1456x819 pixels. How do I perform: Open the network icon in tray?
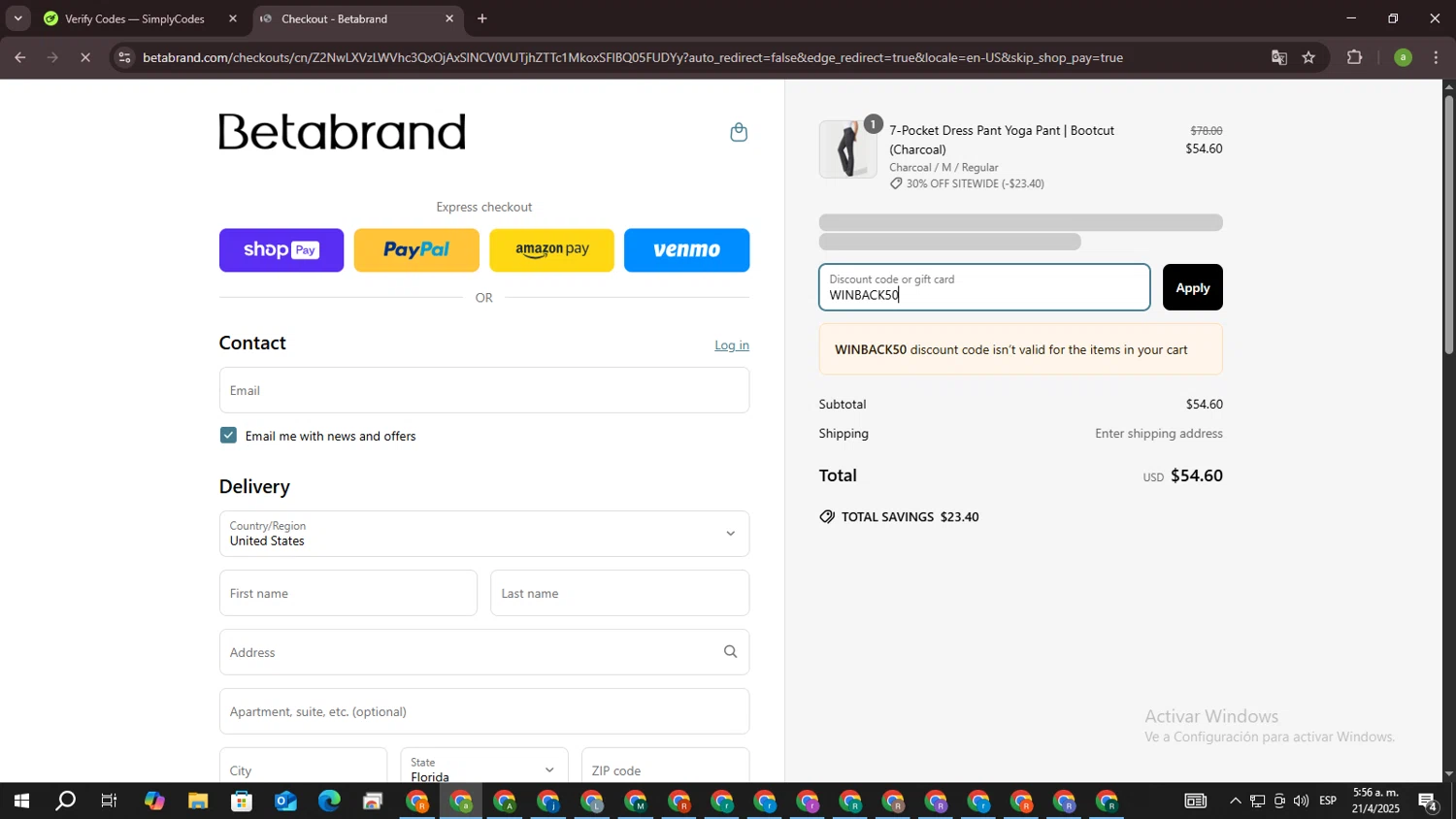click(1258, 802)
